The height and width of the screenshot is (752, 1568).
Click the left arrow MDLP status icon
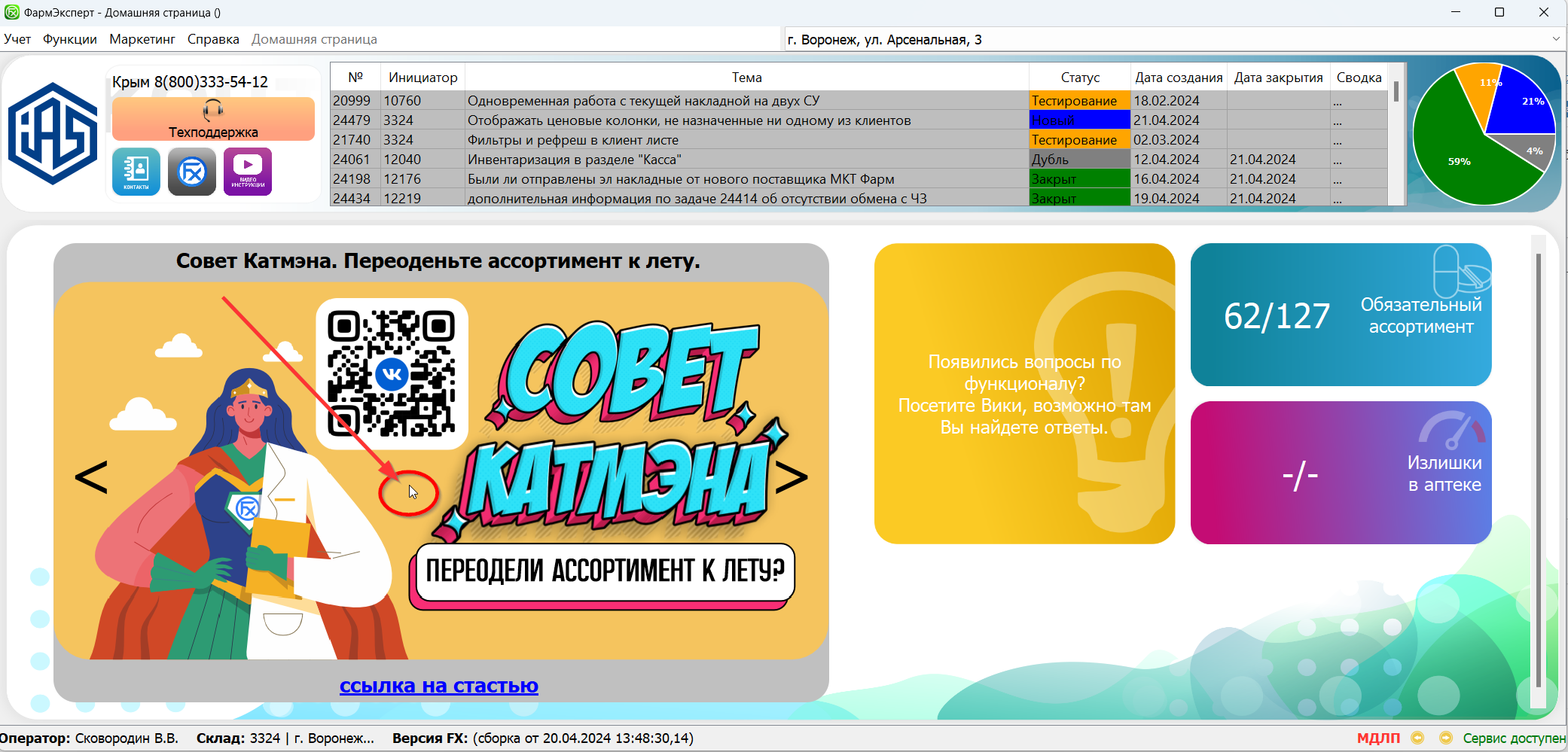pyautogui.click(x=1417, y=738)
